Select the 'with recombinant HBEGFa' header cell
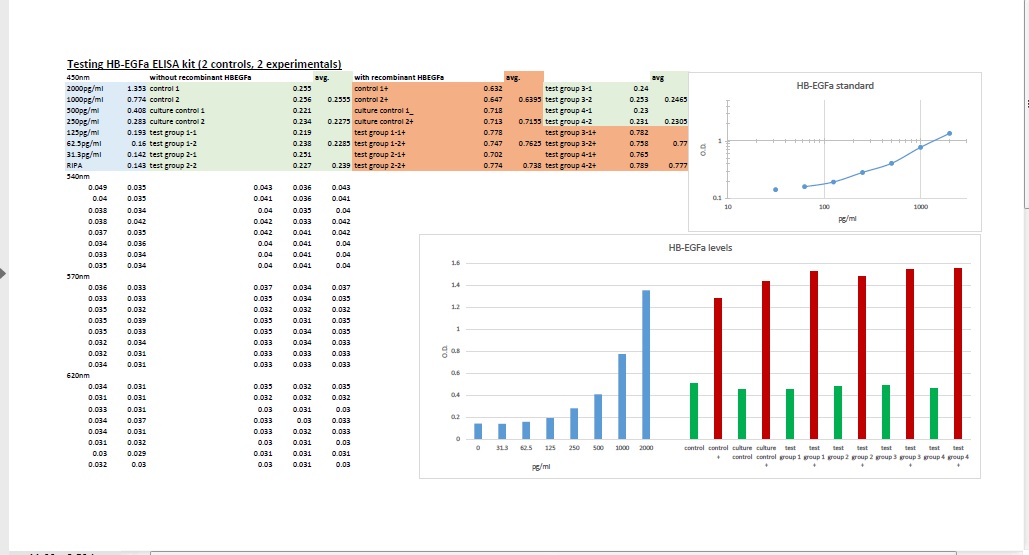This screenshot has width=1029, height=555. [x=400, y=77]
